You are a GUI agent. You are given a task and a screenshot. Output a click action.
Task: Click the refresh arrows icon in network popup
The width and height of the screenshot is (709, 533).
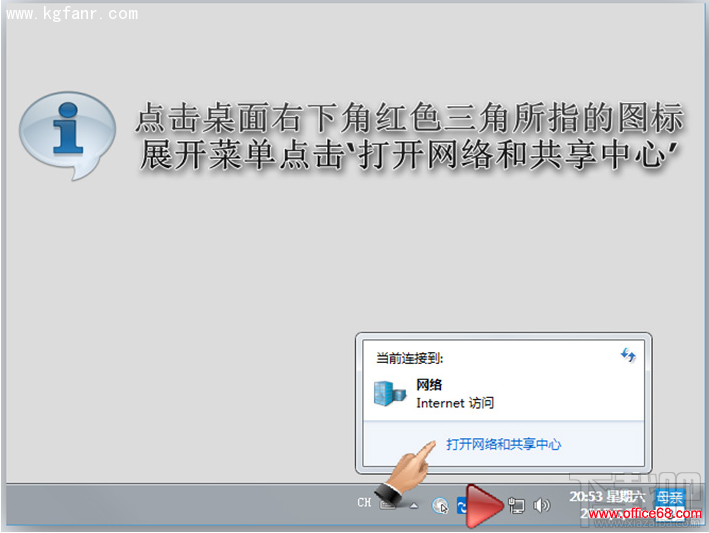click(628, 355)
